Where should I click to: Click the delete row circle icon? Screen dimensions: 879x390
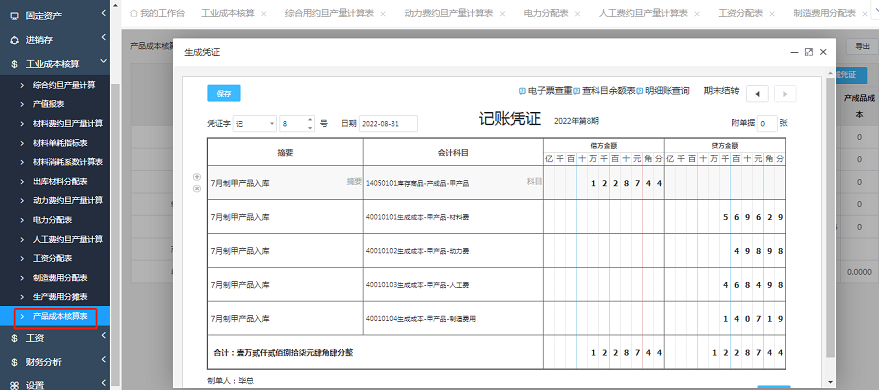click(x=197, y=188)
